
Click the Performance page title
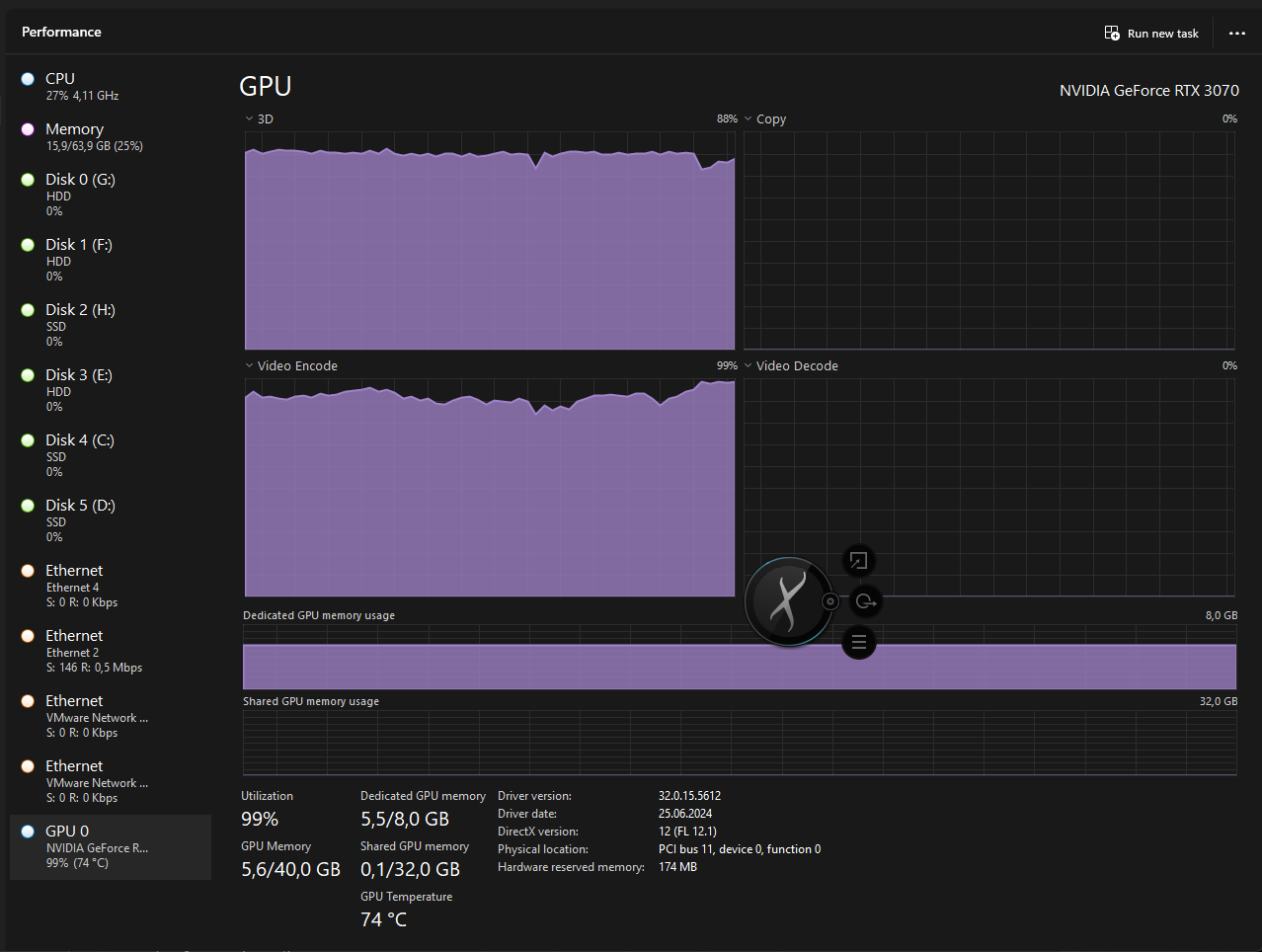(x=61, y=32)
